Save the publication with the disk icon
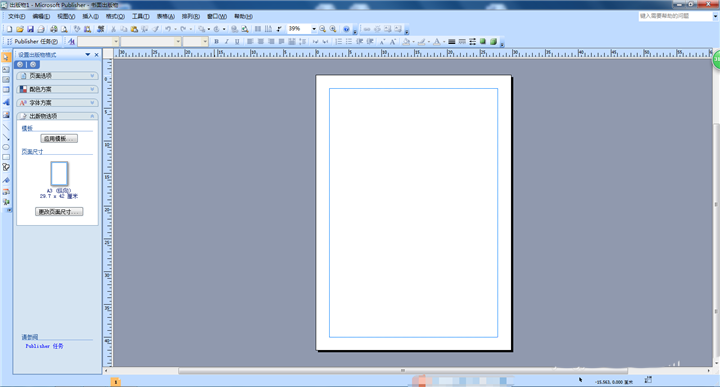Viewport: 720px width, 387px height. coord(30,29)
